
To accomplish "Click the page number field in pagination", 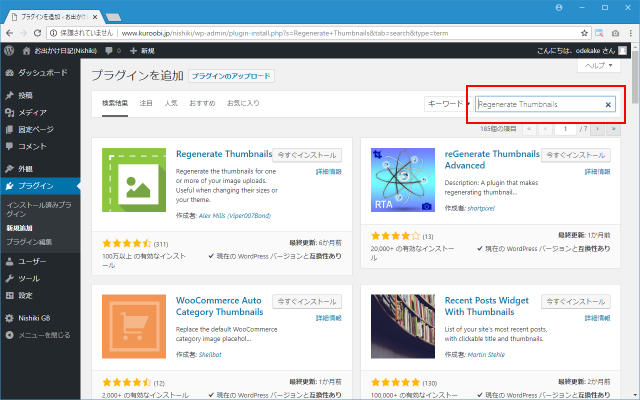I will pyautogui.click(x=565, y=129).
